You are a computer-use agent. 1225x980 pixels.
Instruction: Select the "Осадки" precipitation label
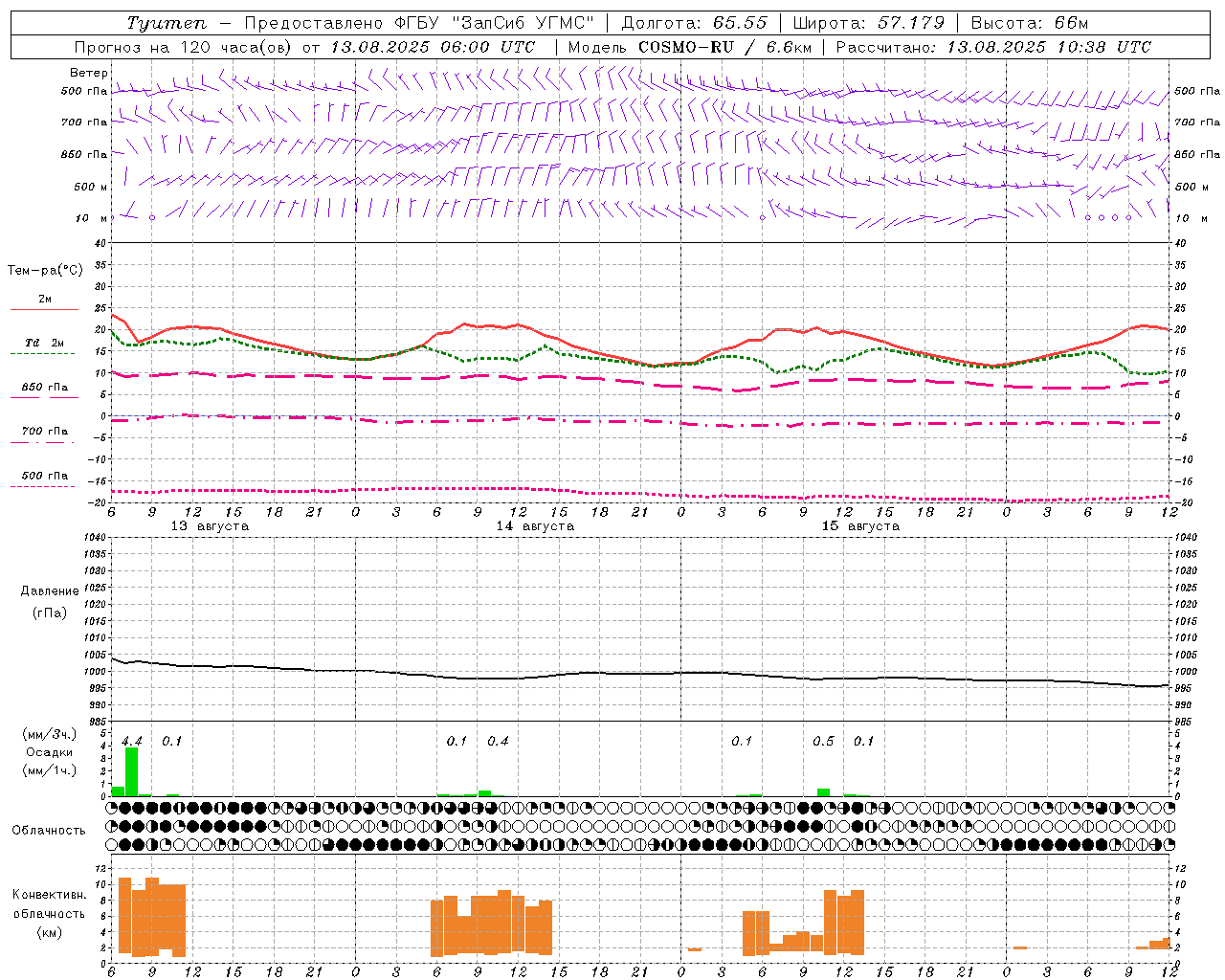tap(49, 752)
